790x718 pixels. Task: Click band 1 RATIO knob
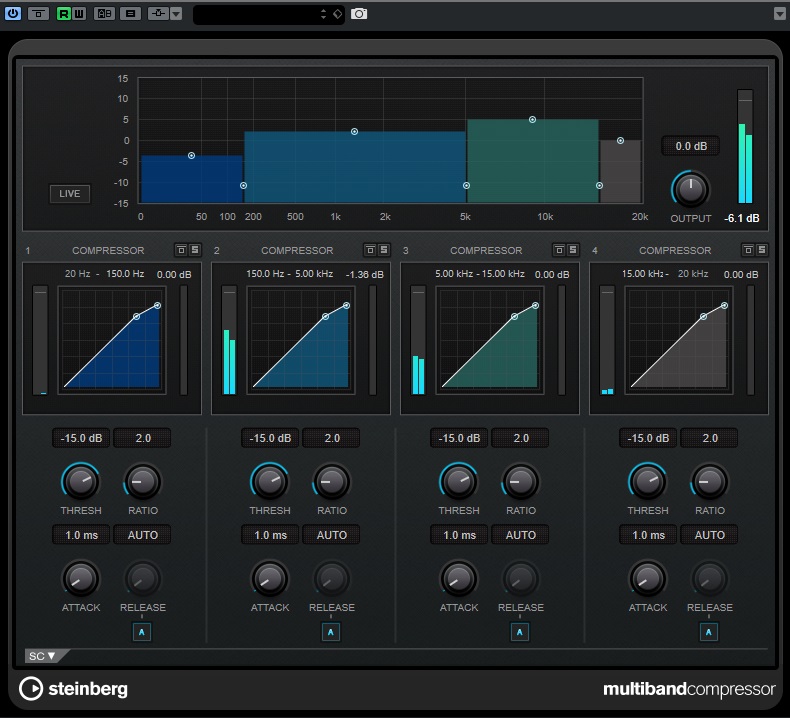[143, 482]
